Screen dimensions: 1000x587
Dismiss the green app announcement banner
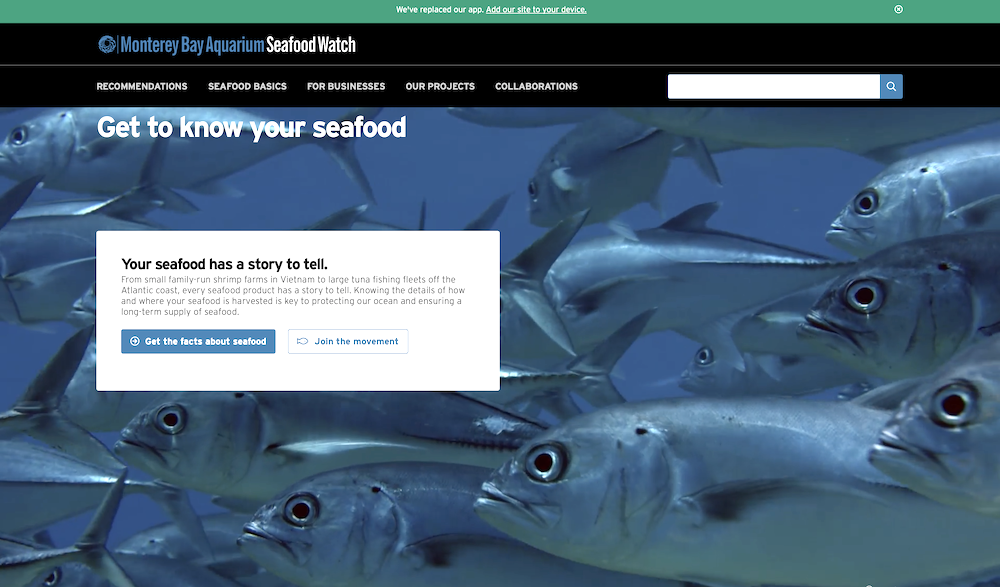pyautogui.click(x=898, y=9)
